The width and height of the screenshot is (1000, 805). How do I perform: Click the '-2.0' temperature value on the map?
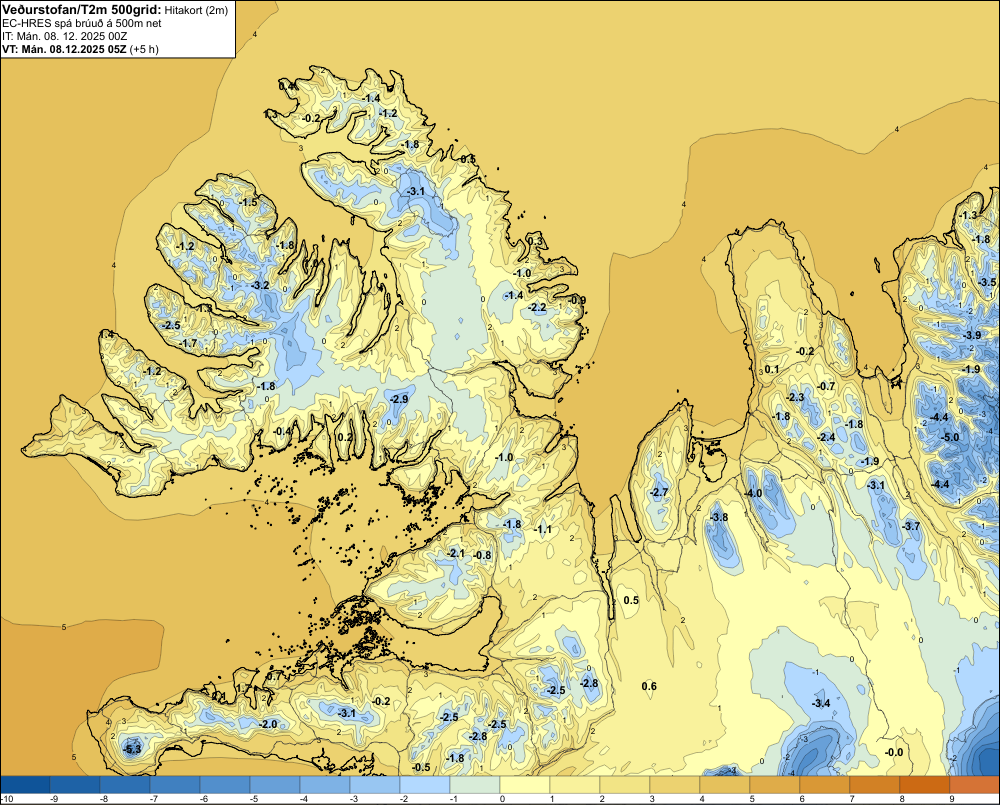[268, 724]
